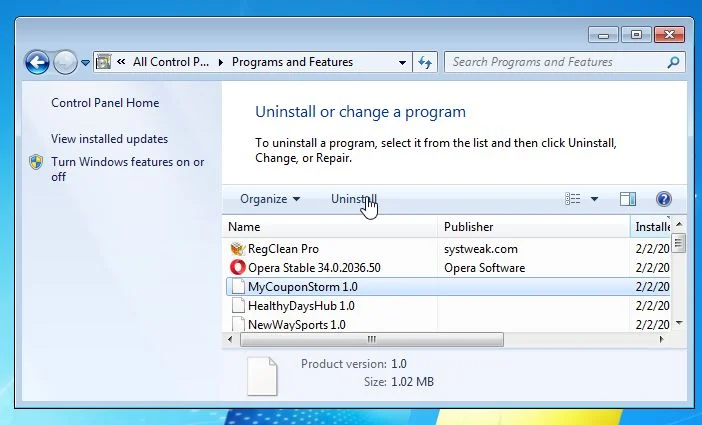Click Opera Software publisher cell
Viewport: 702px width, 425px height.
tap(484, 268)
